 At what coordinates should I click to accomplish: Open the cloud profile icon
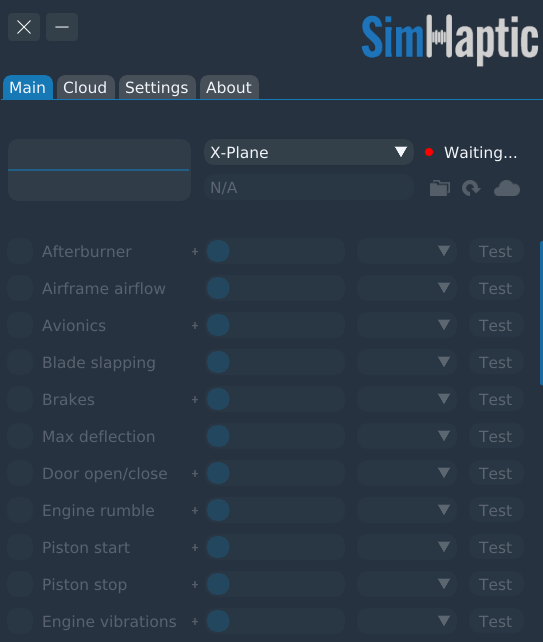click(x=507, y=188)
